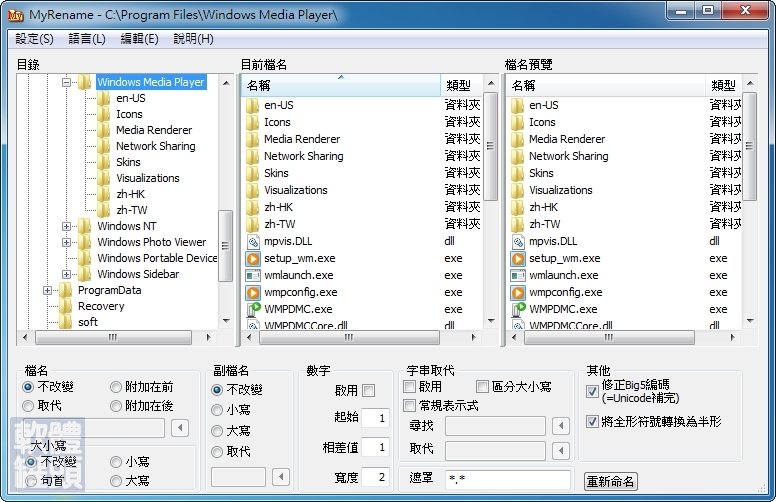Click the current filenames list down scroll arrow

(490, 321)
